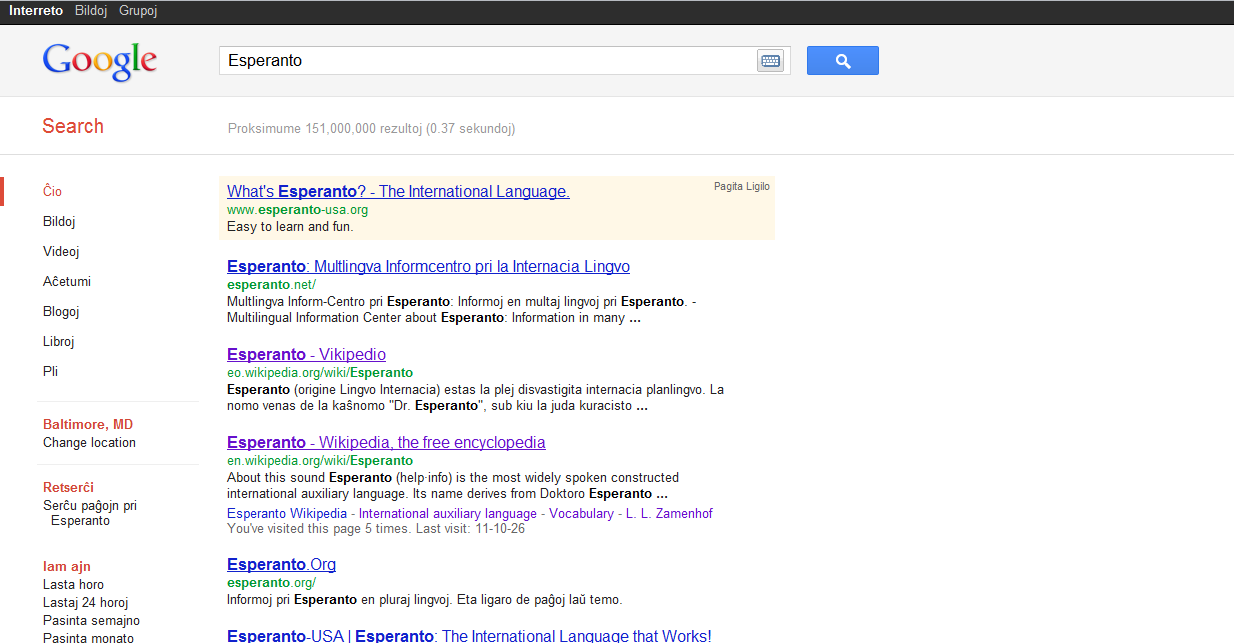Click the blue magnifier search button

[x=843, y=61]
